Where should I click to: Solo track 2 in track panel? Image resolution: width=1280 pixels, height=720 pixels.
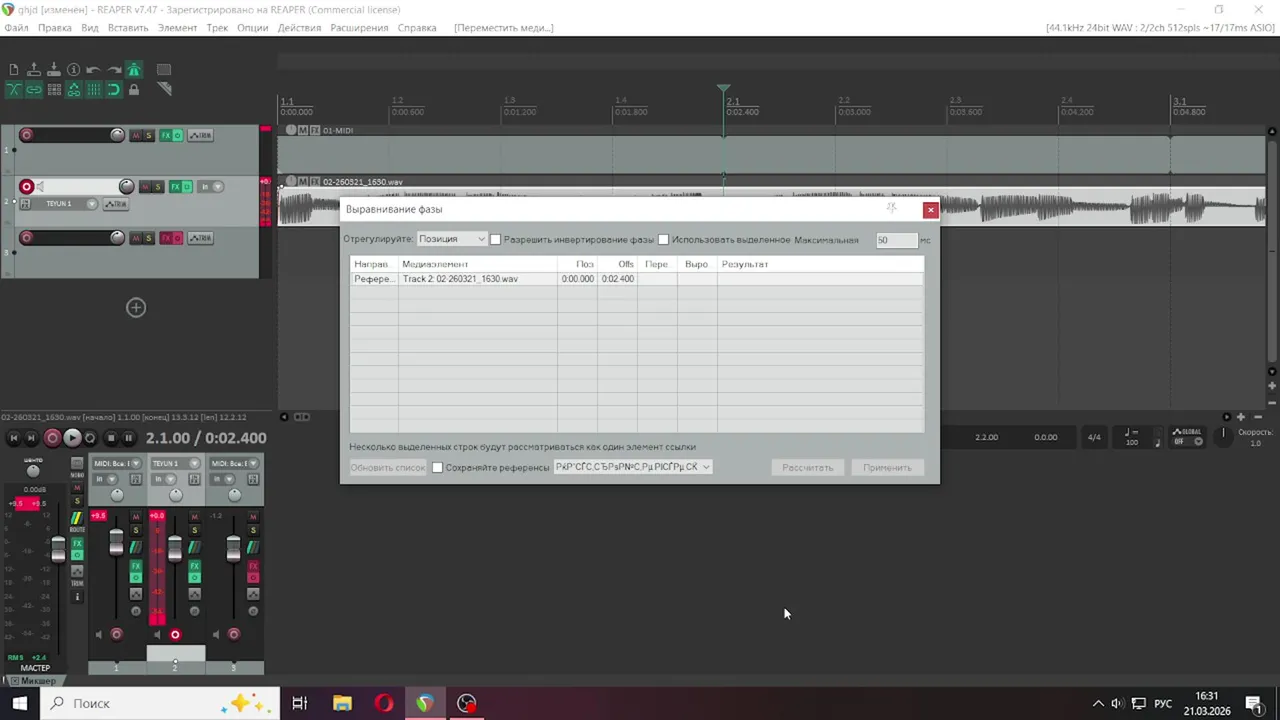[x=157, y=187]
